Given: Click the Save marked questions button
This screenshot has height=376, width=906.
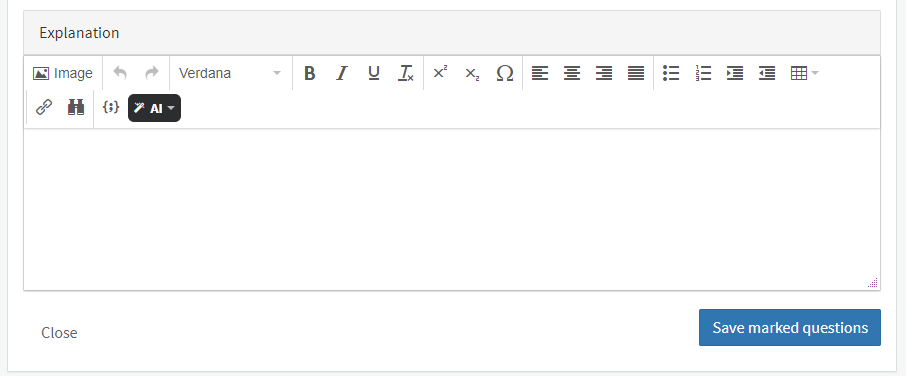Looking at the screenshot, I should [790, 327].
